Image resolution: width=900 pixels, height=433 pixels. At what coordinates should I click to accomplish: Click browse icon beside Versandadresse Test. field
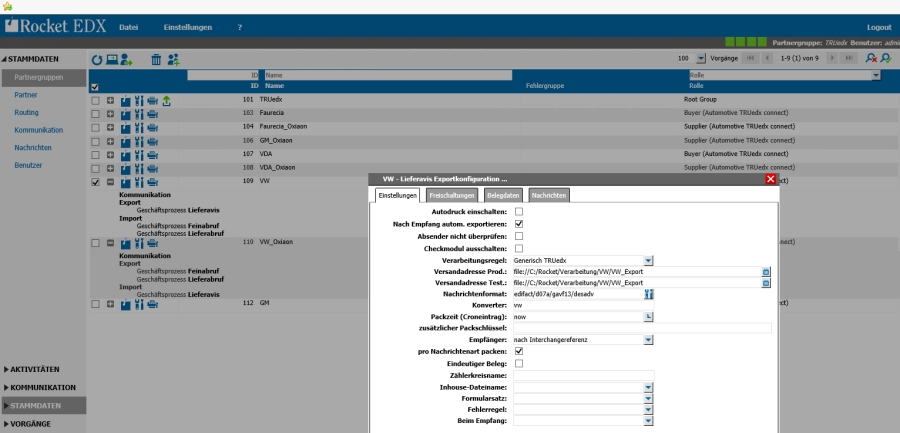[766, 283]
